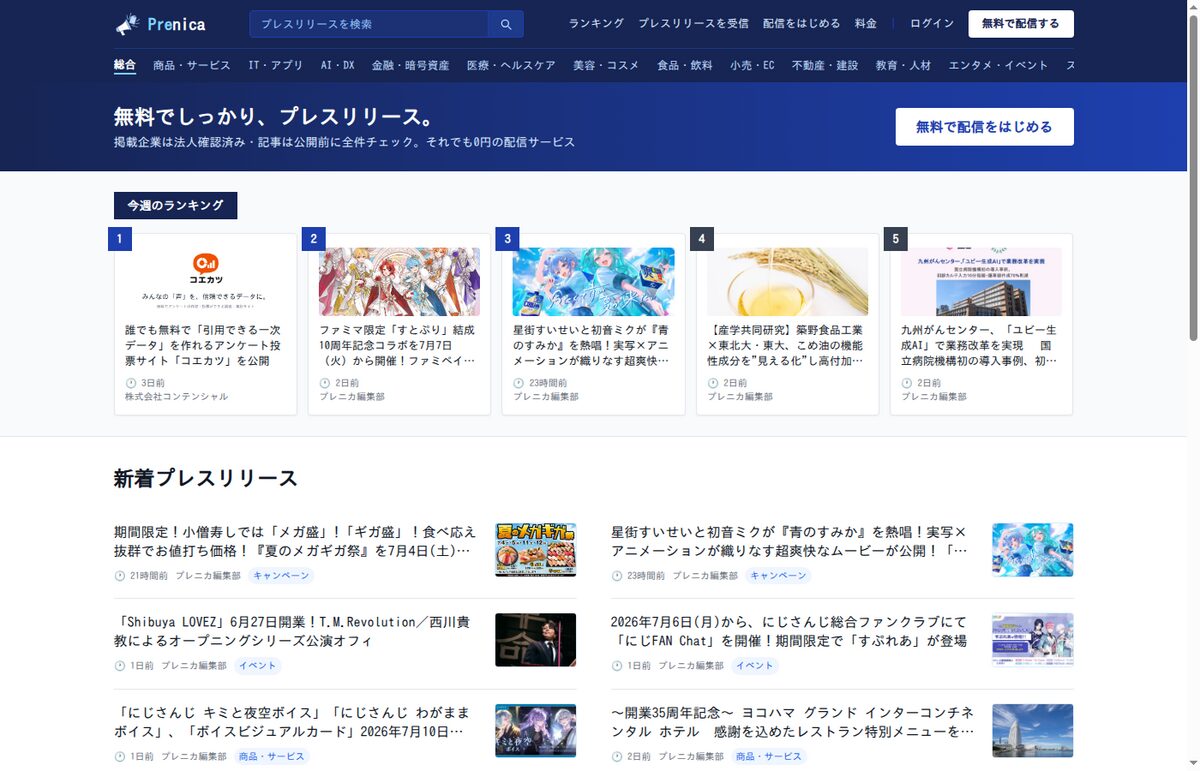
Task: Click イベント tag under Shibuya LOVEZ article
Action: [257, 666]
